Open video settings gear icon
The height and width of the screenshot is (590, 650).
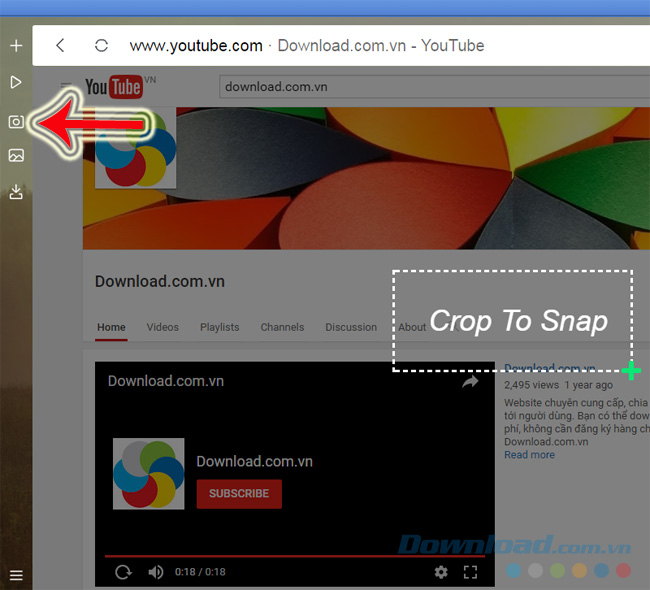(441, 572)
